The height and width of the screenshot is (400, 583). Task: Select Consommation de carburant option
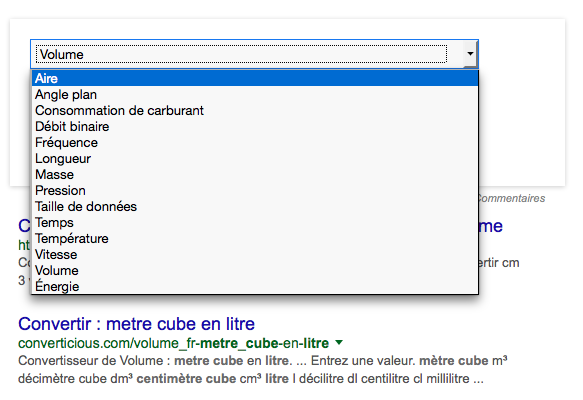click(x=255, y=110)
